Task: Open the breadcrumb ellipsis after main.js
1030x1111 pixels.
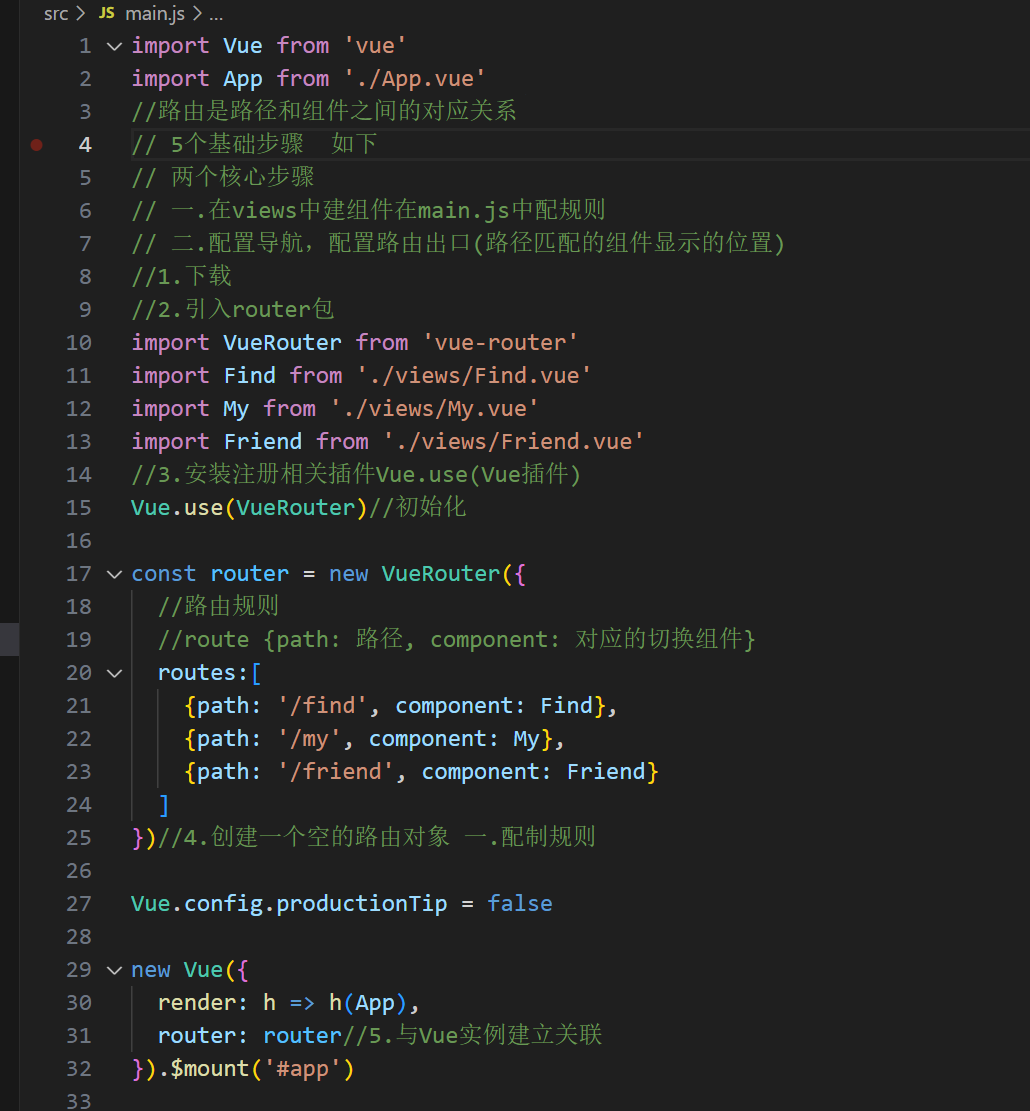Action: 216,14
